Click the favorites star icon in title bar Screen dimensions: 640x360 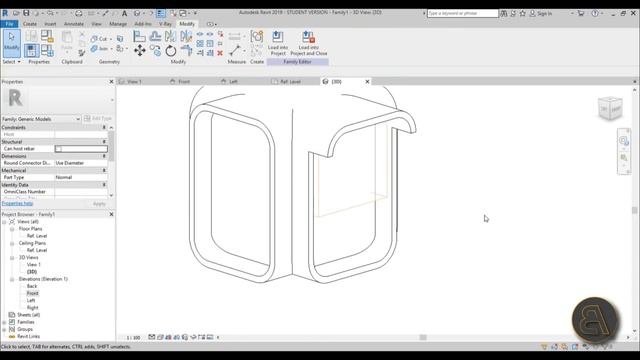tap(522, 13)
